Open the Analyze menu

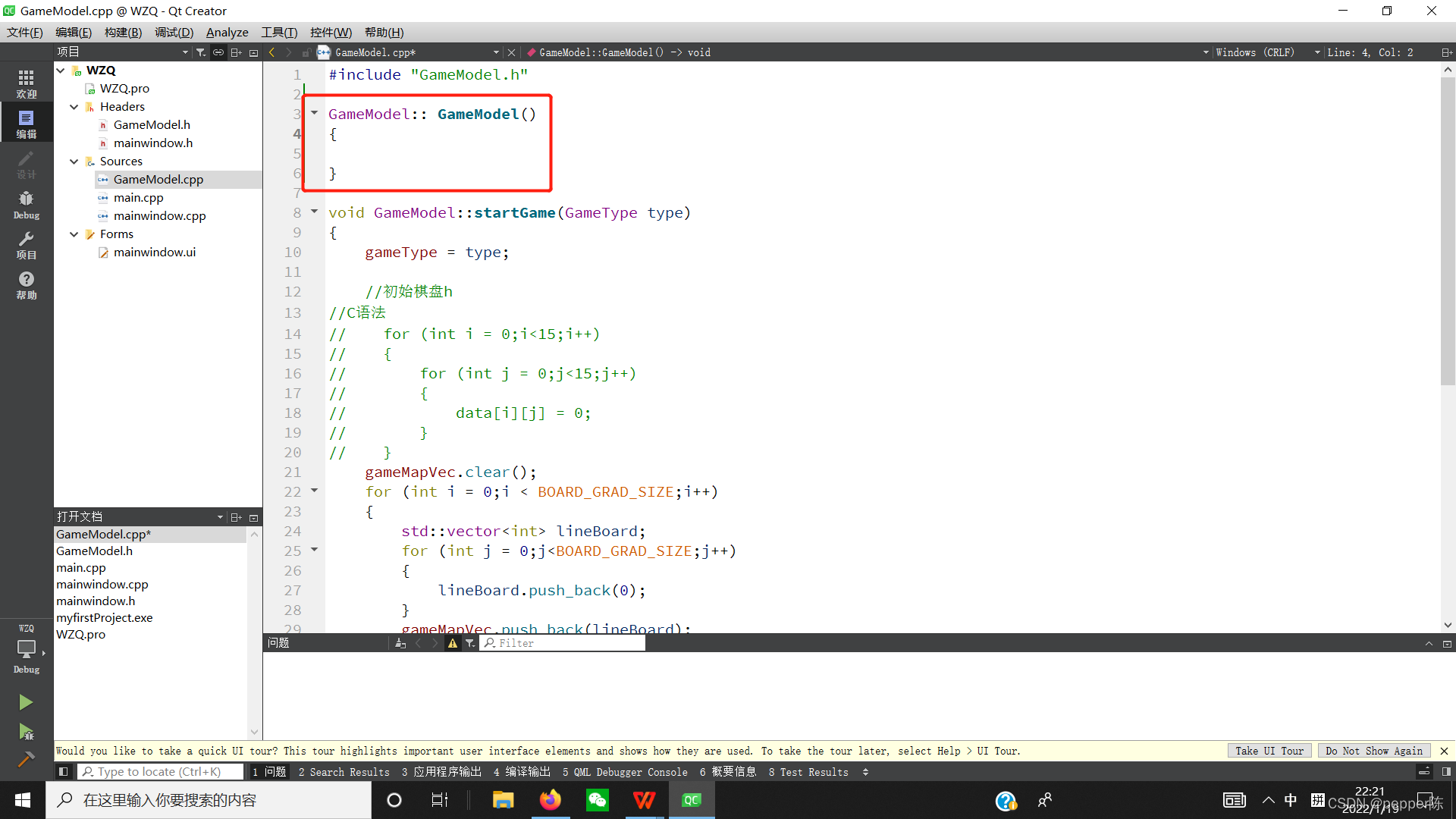point(227,32)
